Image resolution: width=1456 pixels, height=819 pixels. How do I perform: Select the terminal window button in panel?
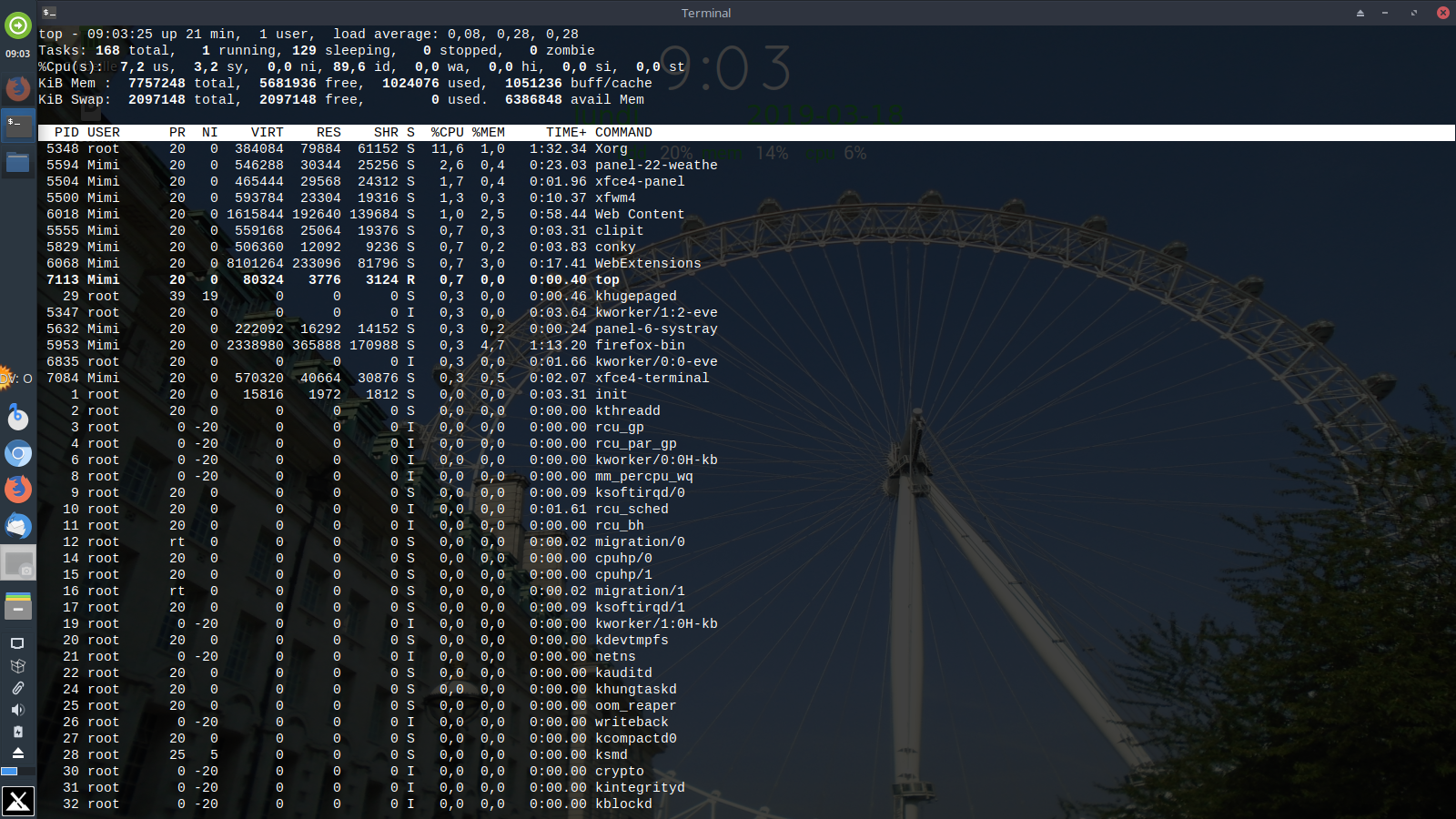[18, 125]
